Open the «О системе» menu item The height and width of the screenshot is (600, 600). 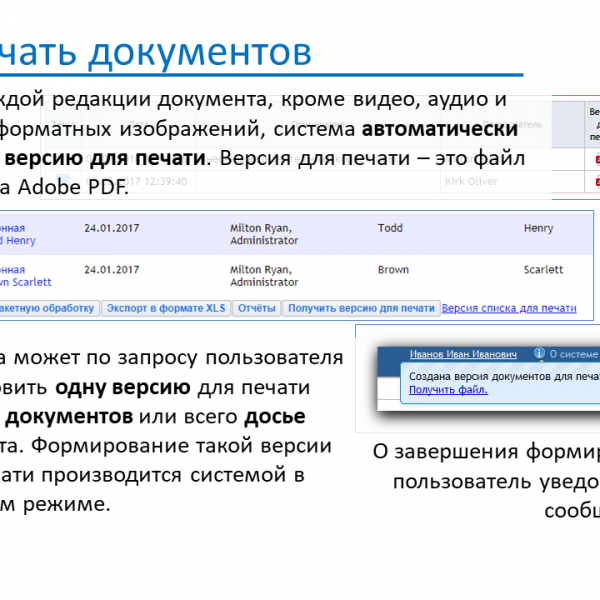pos(573,354)
